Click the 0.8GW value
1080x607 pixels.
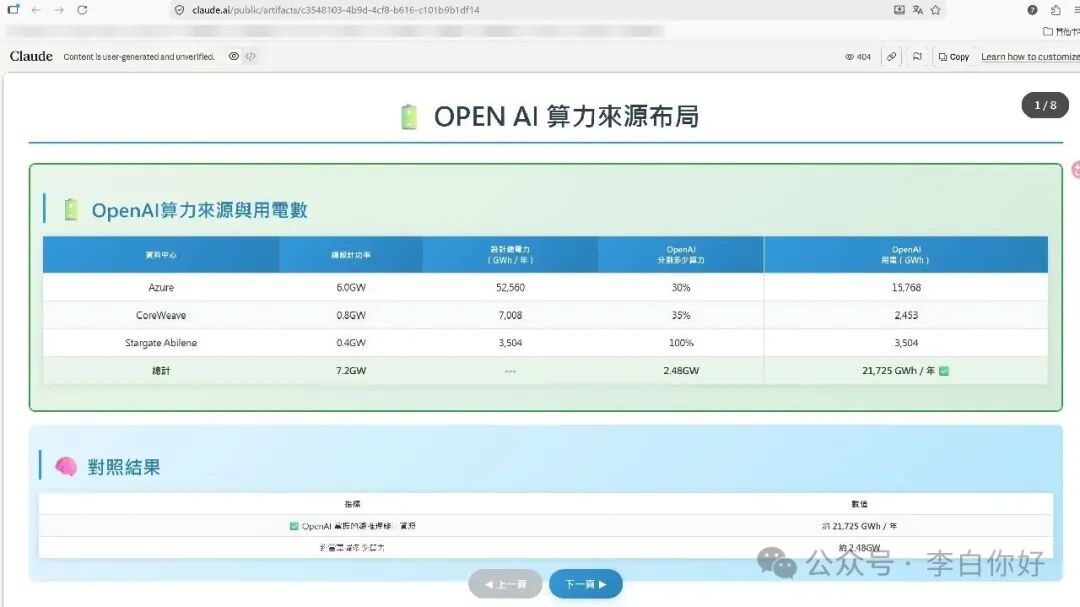pos(351,315)
